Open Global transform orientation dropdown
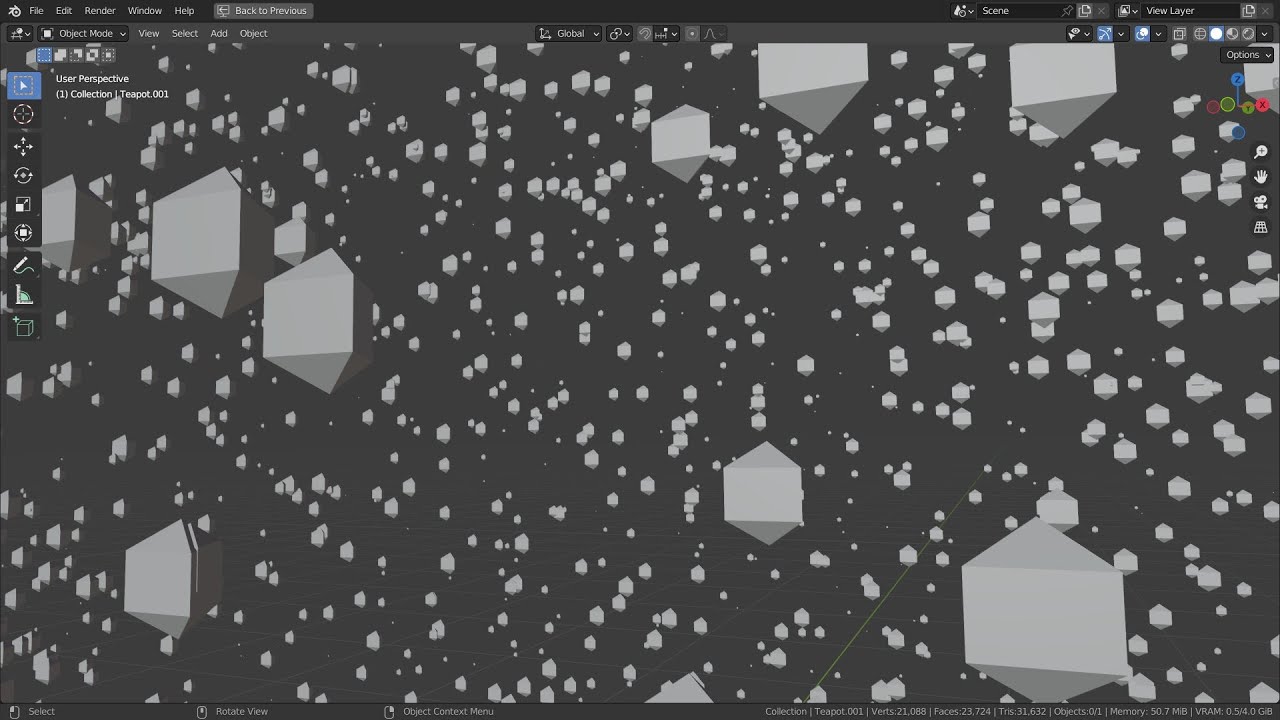The width and height of the screenshot is (1280, 720). (568, 33)
